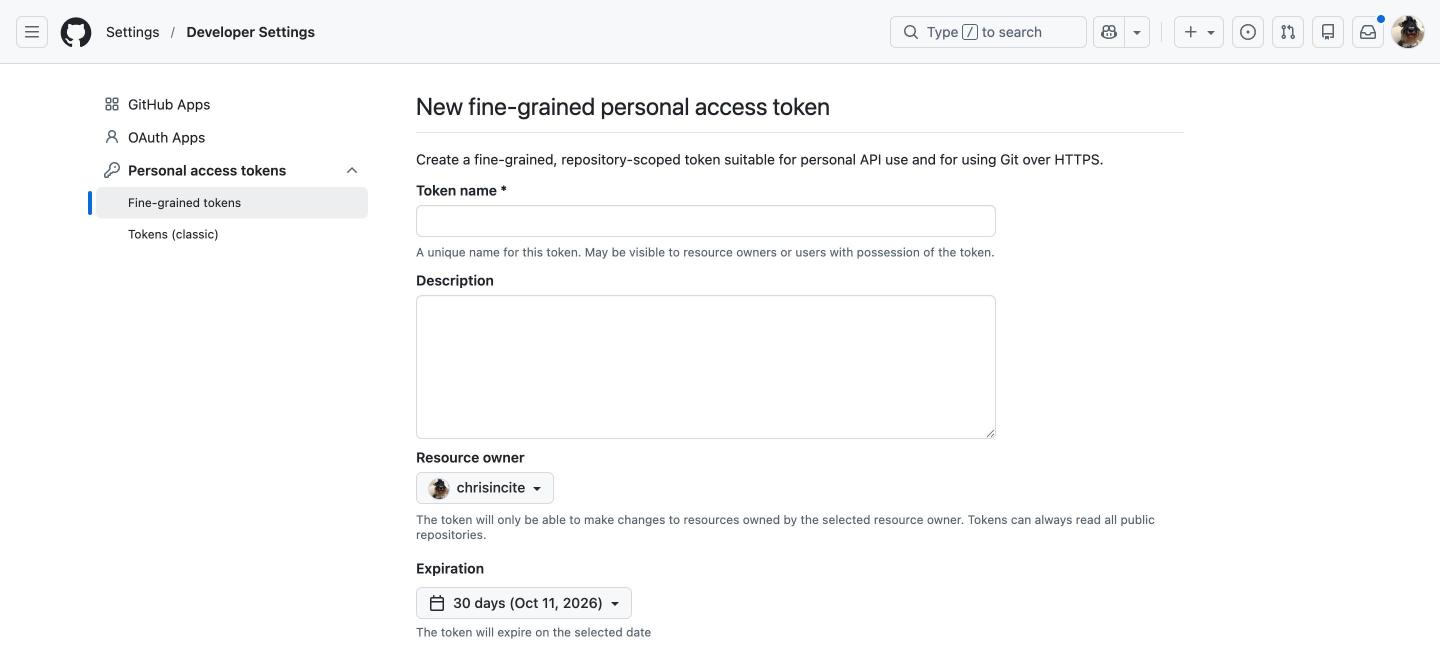Open the Pull requests header icon
Screen dimensions: 1440x667
(x=1288, y=32)
